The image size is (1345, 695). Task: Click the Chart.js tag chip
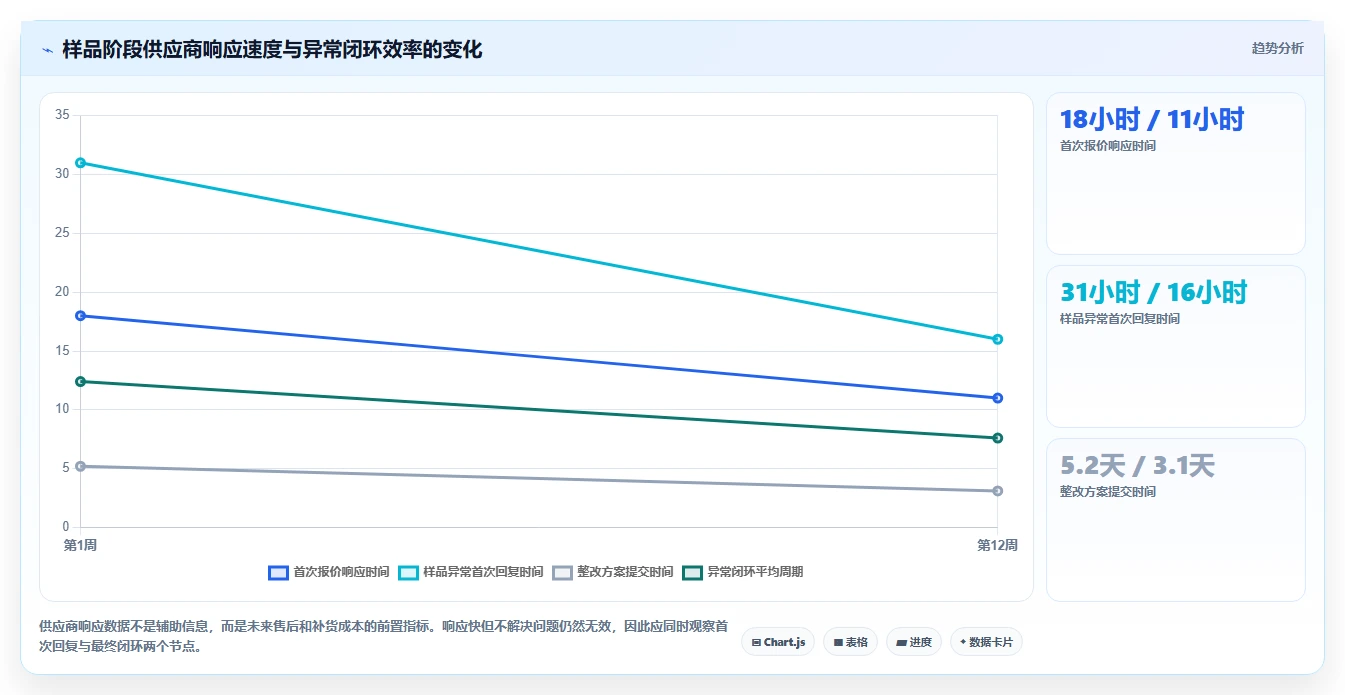click(777, 642)
